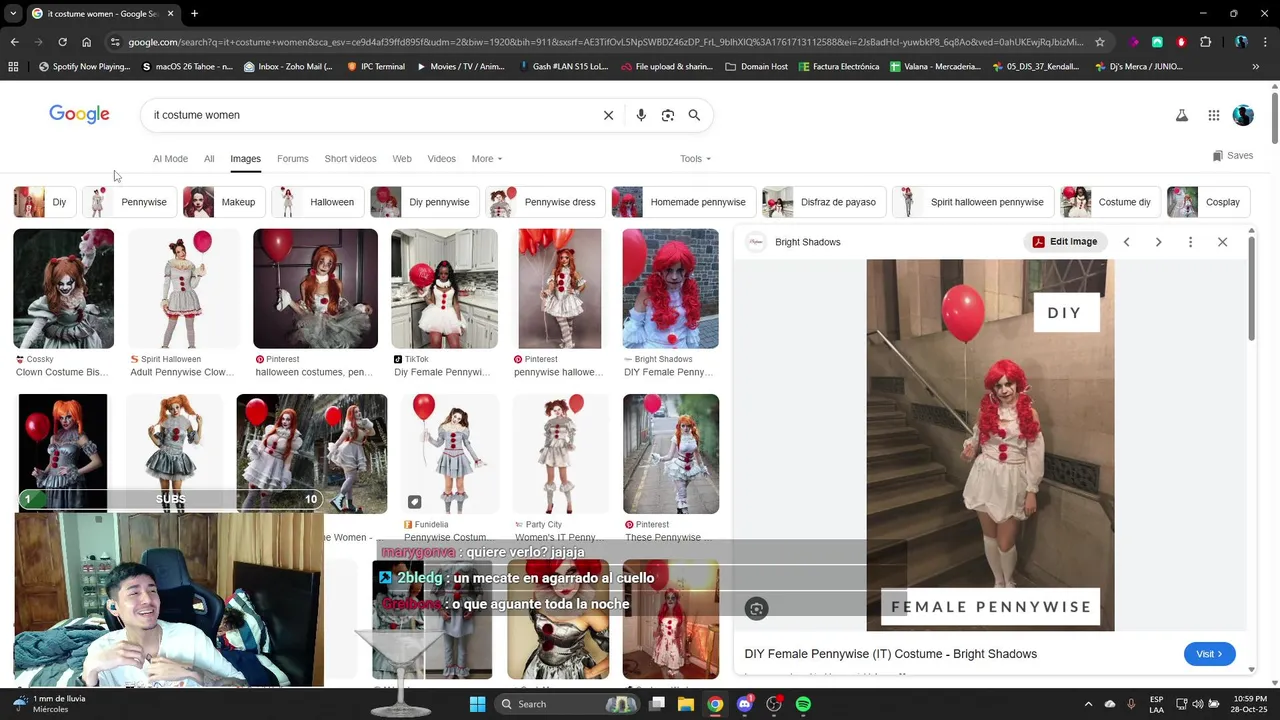Open the Web results tab
Viewport: 1280px width, 720px height.
(x=402, y=159)
